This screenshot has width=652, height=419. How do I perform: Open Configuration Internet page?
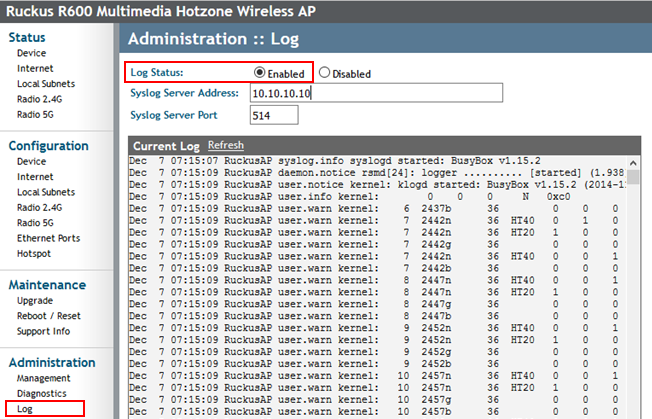[x=35, y=177]
